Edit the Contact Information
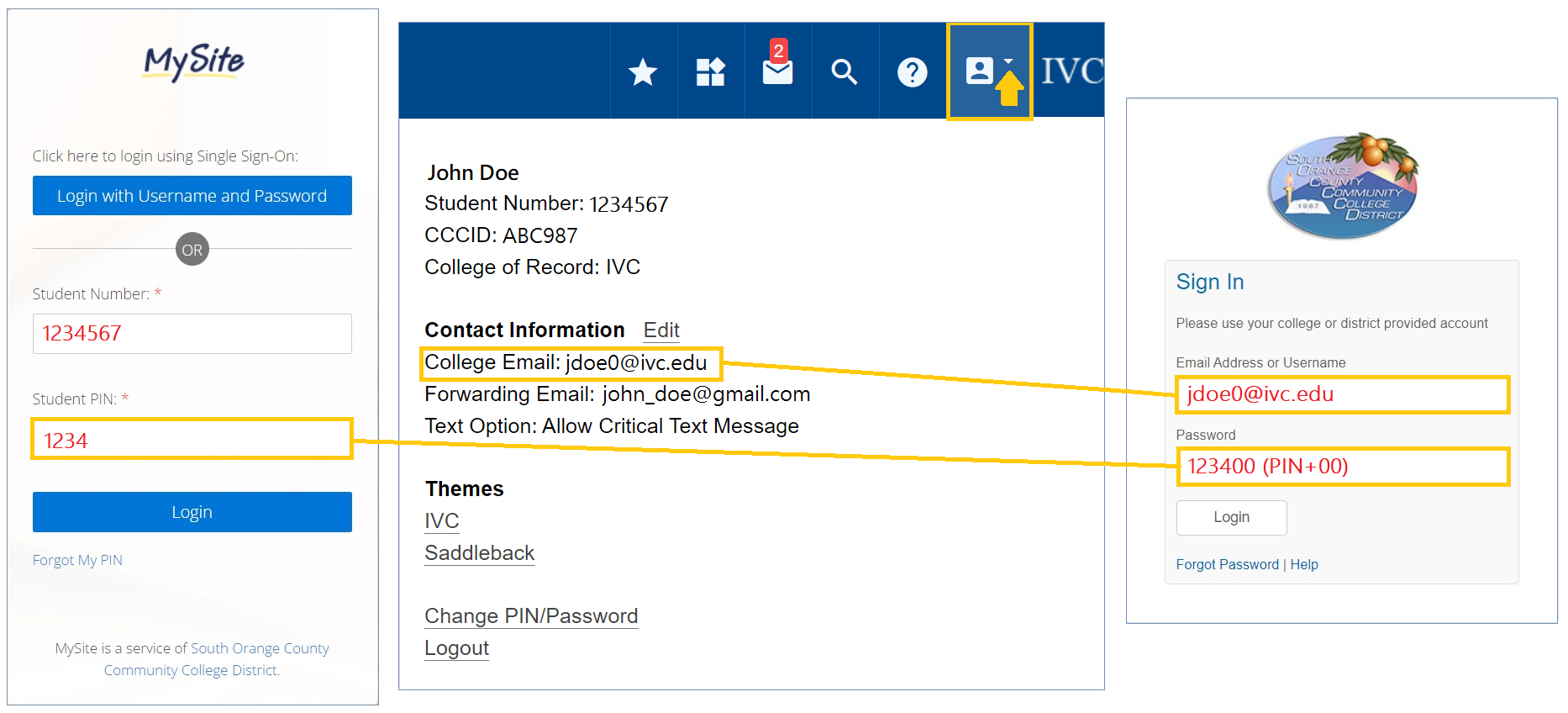 point(661,330)
